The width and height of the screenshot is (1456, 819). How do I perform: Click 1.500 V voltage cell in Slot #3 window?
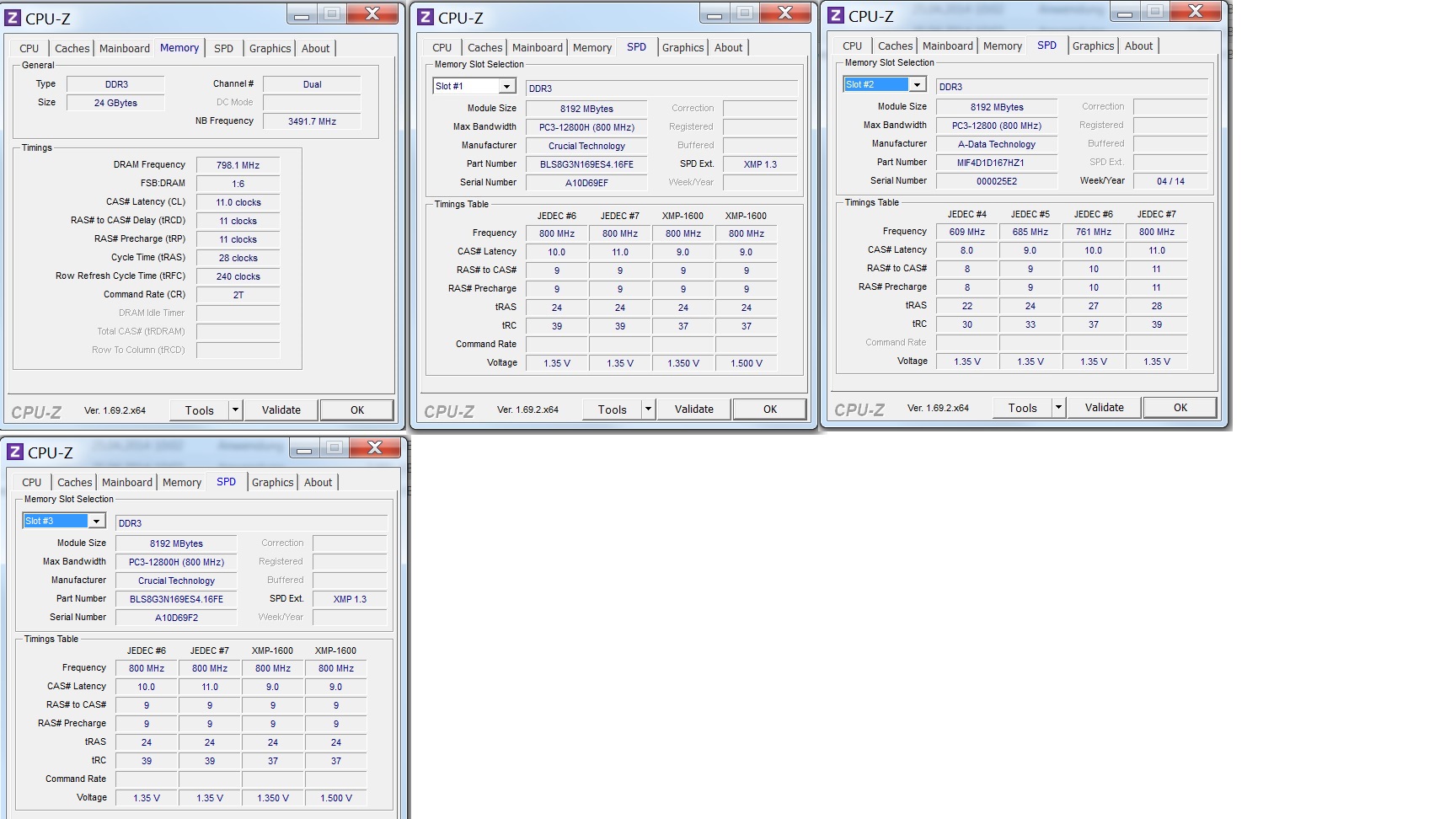[x=336, y=798]
